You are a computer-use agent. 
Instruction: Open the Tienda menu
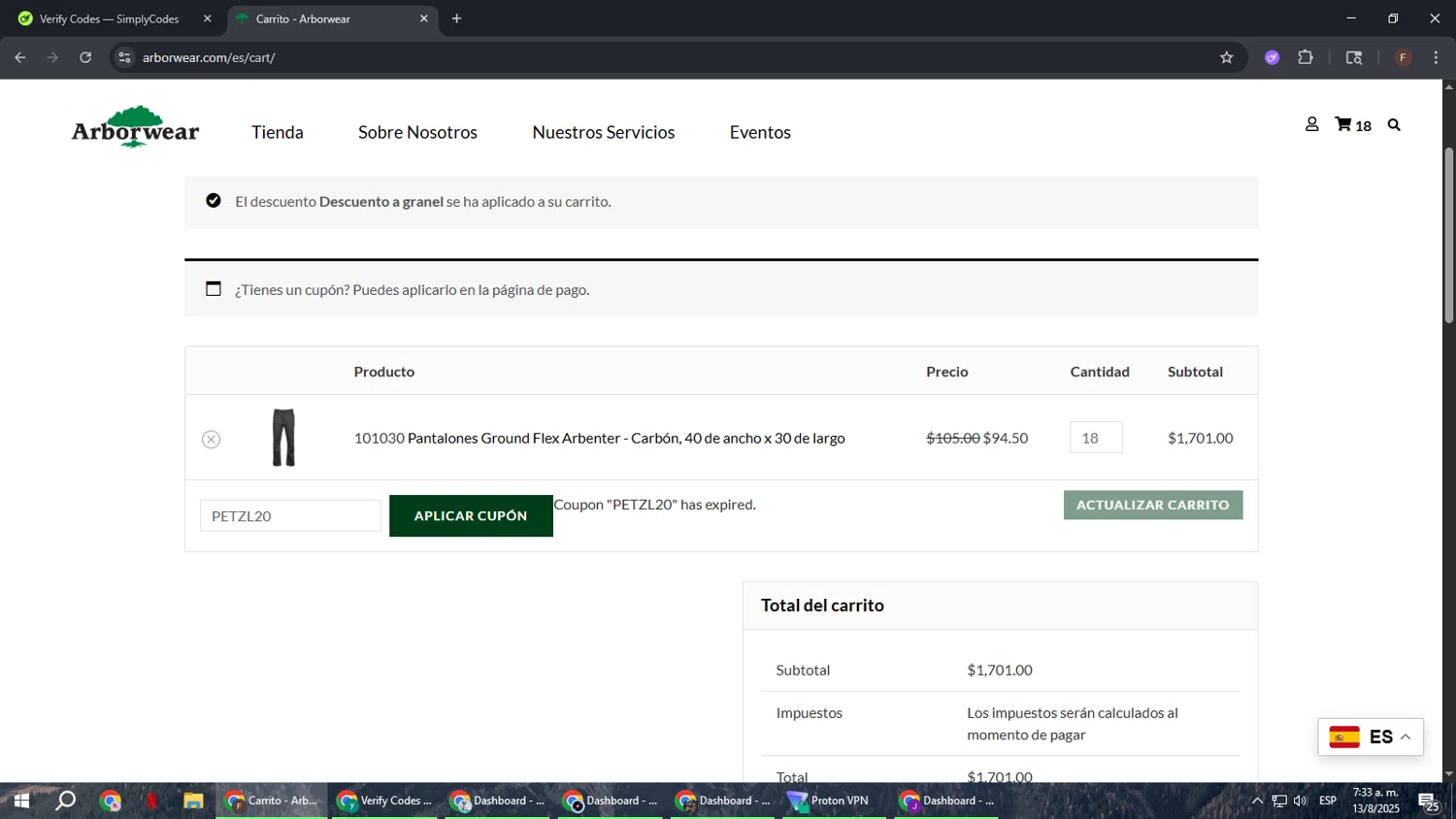click(x=278, y=132)
